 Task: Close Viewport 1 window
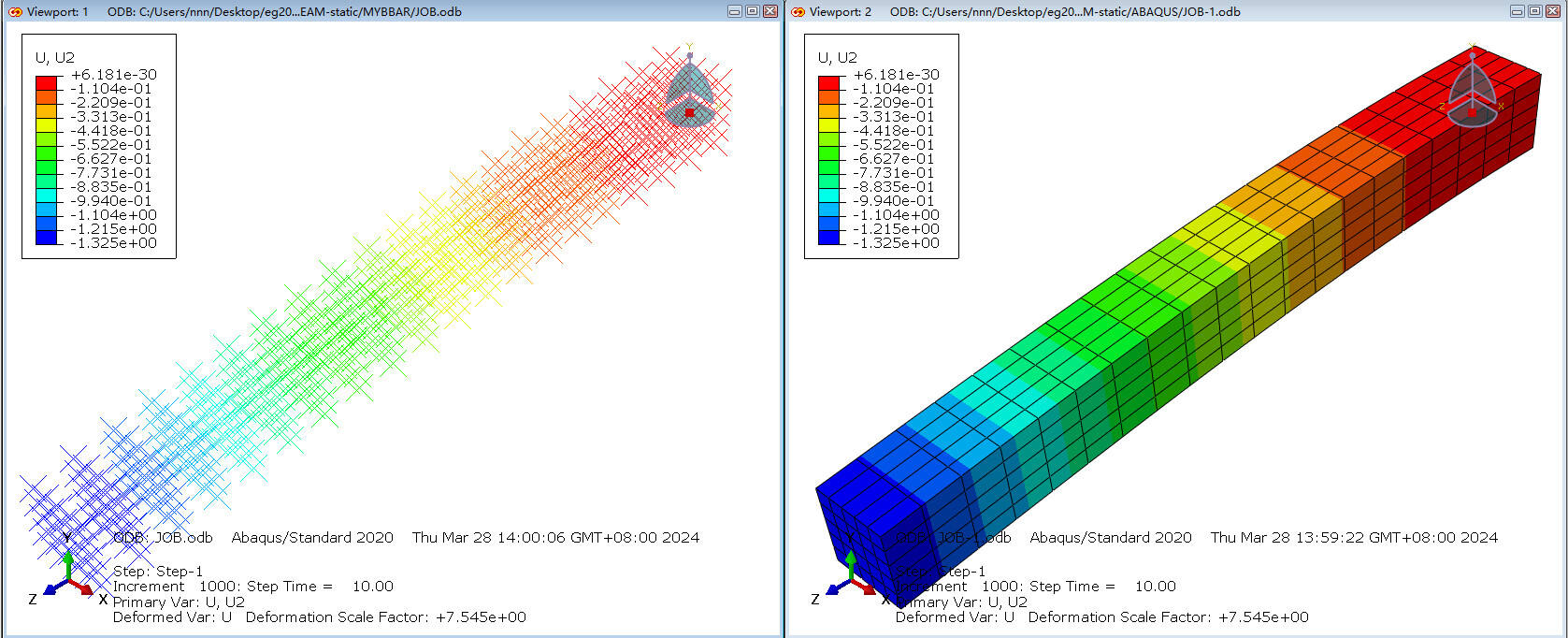[x=770, y=11]
